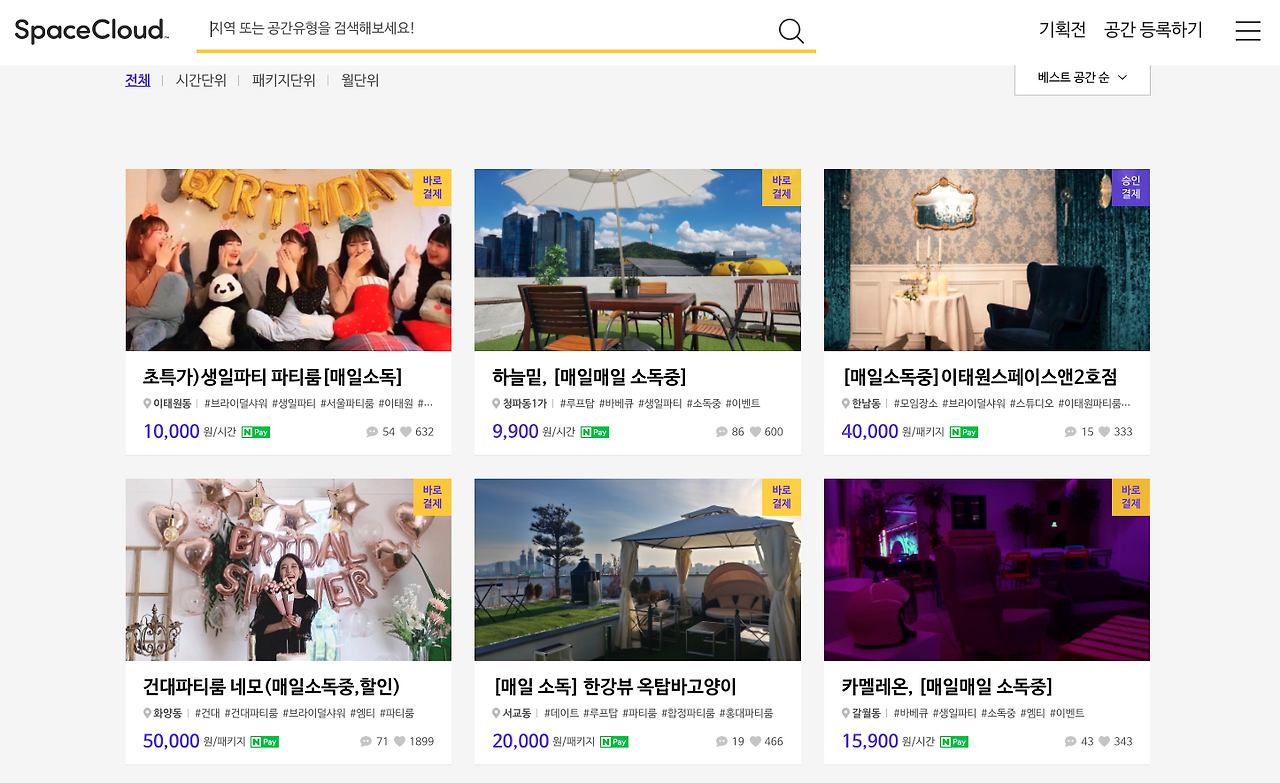The height and width of the screenshot is (783, 1280).
Task: Click the SpaceCloud logo
Action: (x=90, y=29)
